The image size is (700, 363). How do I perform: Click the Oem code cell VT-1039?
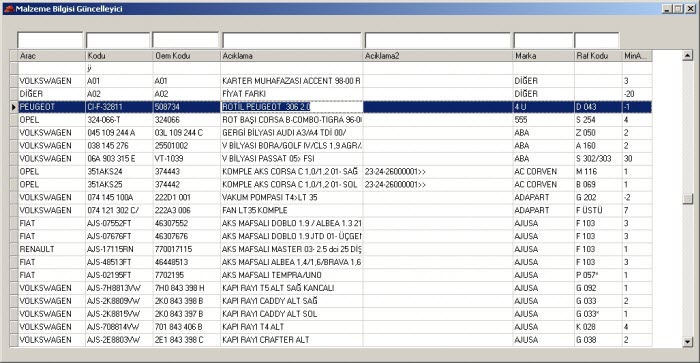[187, 159]
